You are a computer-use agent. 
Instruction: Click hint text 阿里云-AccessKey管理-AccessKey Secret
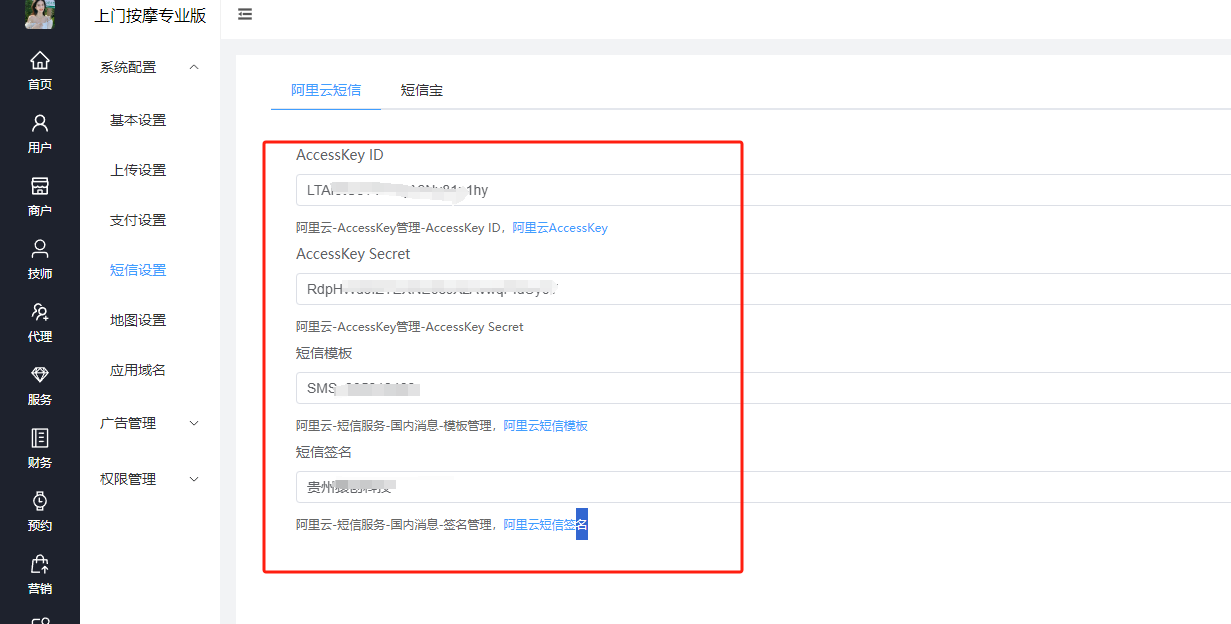click(x=410, y=327)
